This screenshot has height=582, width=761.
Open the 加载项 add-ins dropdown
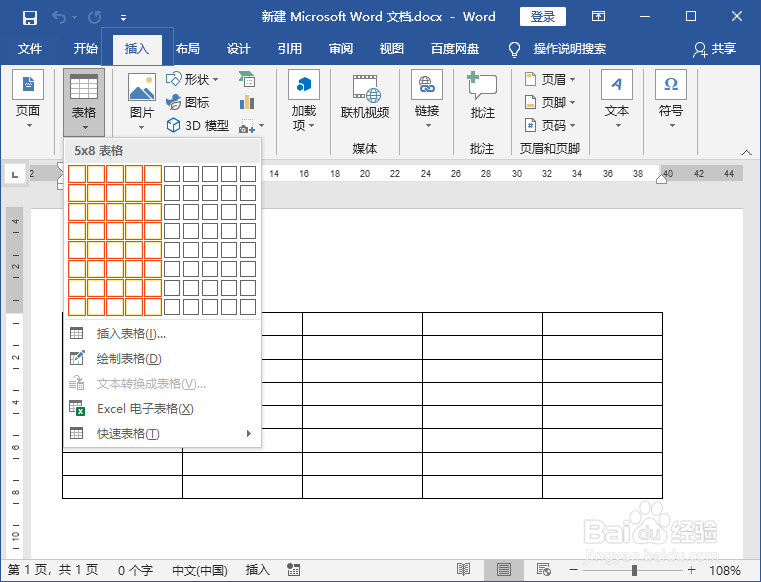[304, 100]
